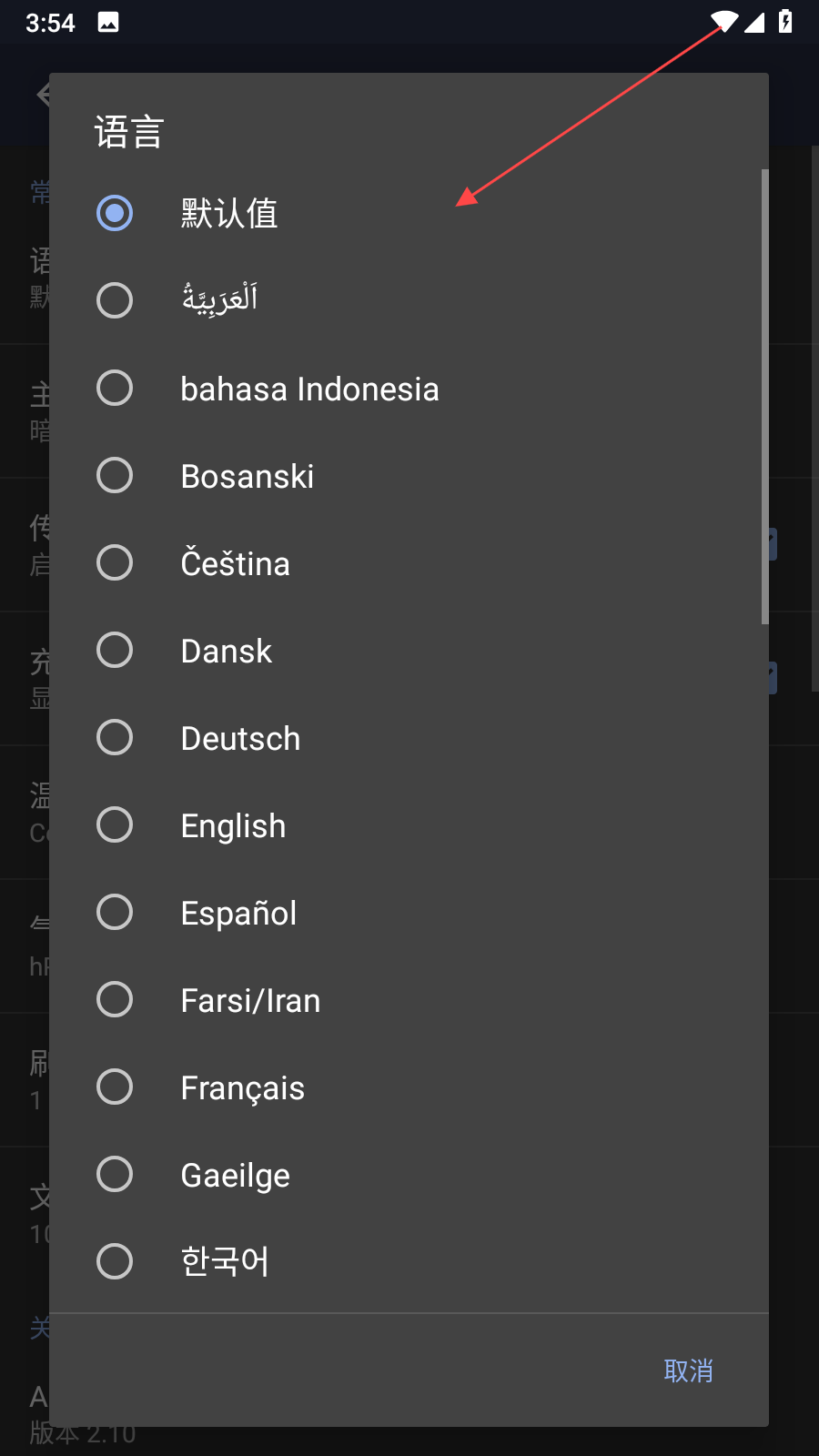819x1456 pixels.
Task: Choose Čeština radio button
Action: pos(115,562)
